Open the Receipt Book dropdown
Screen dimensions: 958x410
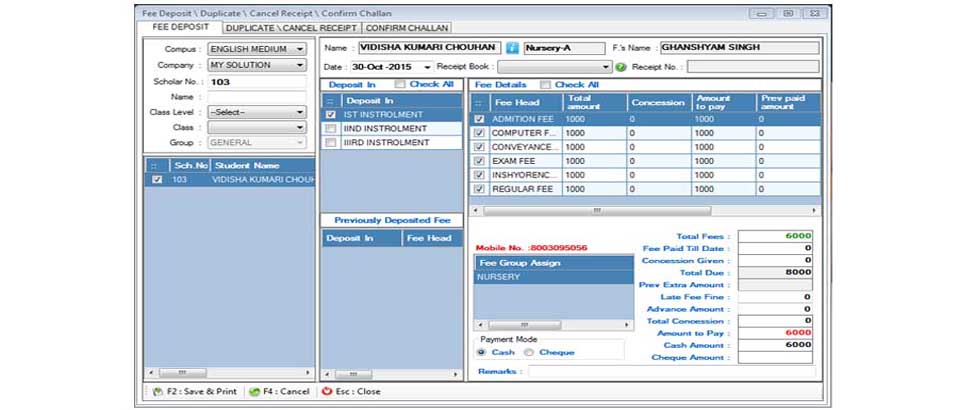click(606, 67)
